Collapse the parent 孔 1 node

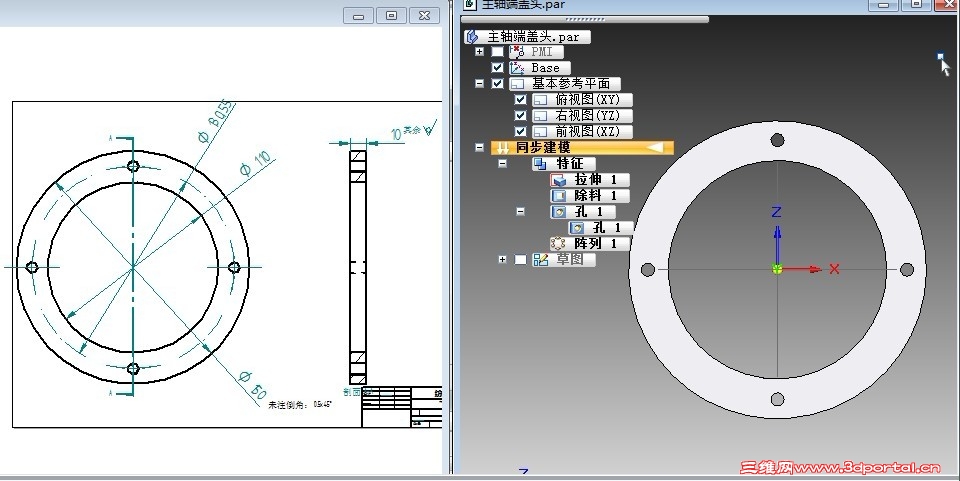click(520, 211)
